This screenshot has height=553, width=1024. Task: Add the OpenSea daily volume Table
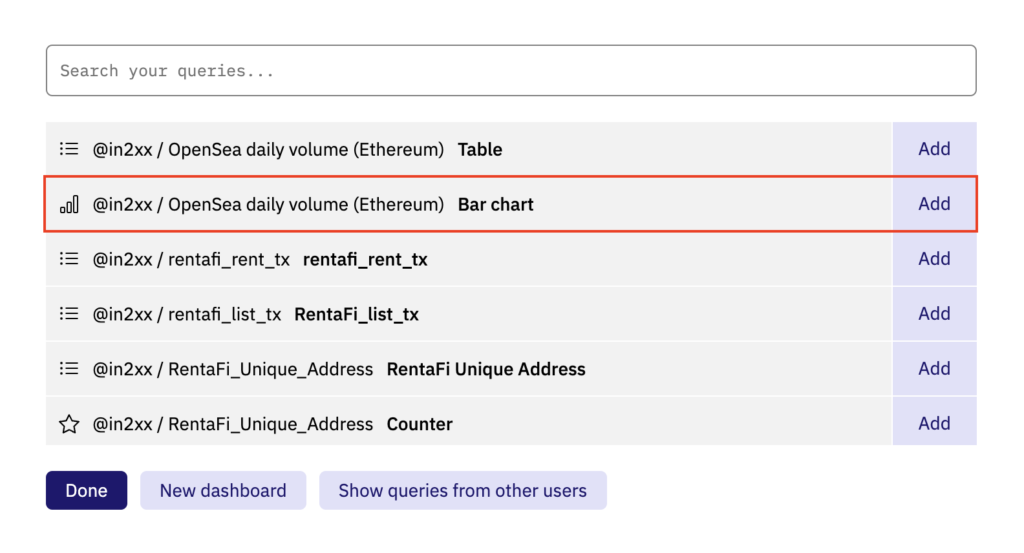click(x=934, y=149)
